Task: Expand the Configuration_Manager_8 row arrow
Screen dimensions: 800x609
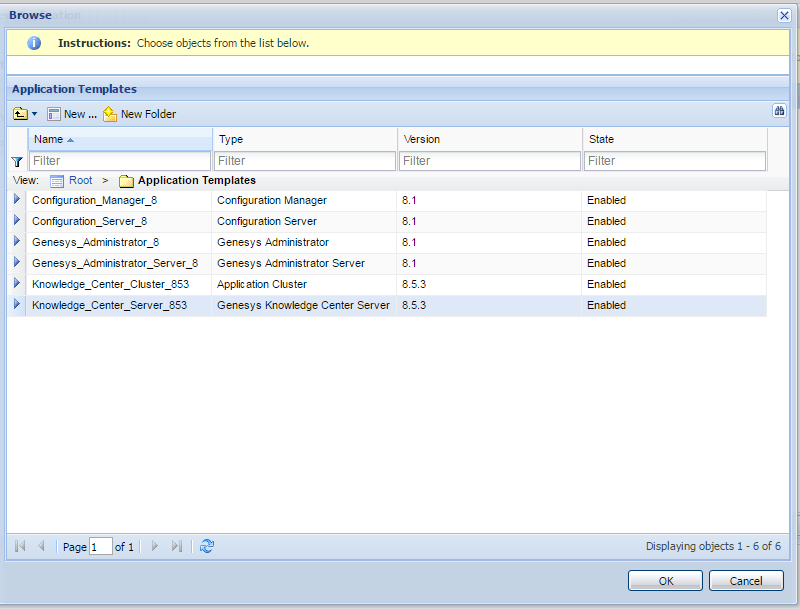Action: click(16, 200)
